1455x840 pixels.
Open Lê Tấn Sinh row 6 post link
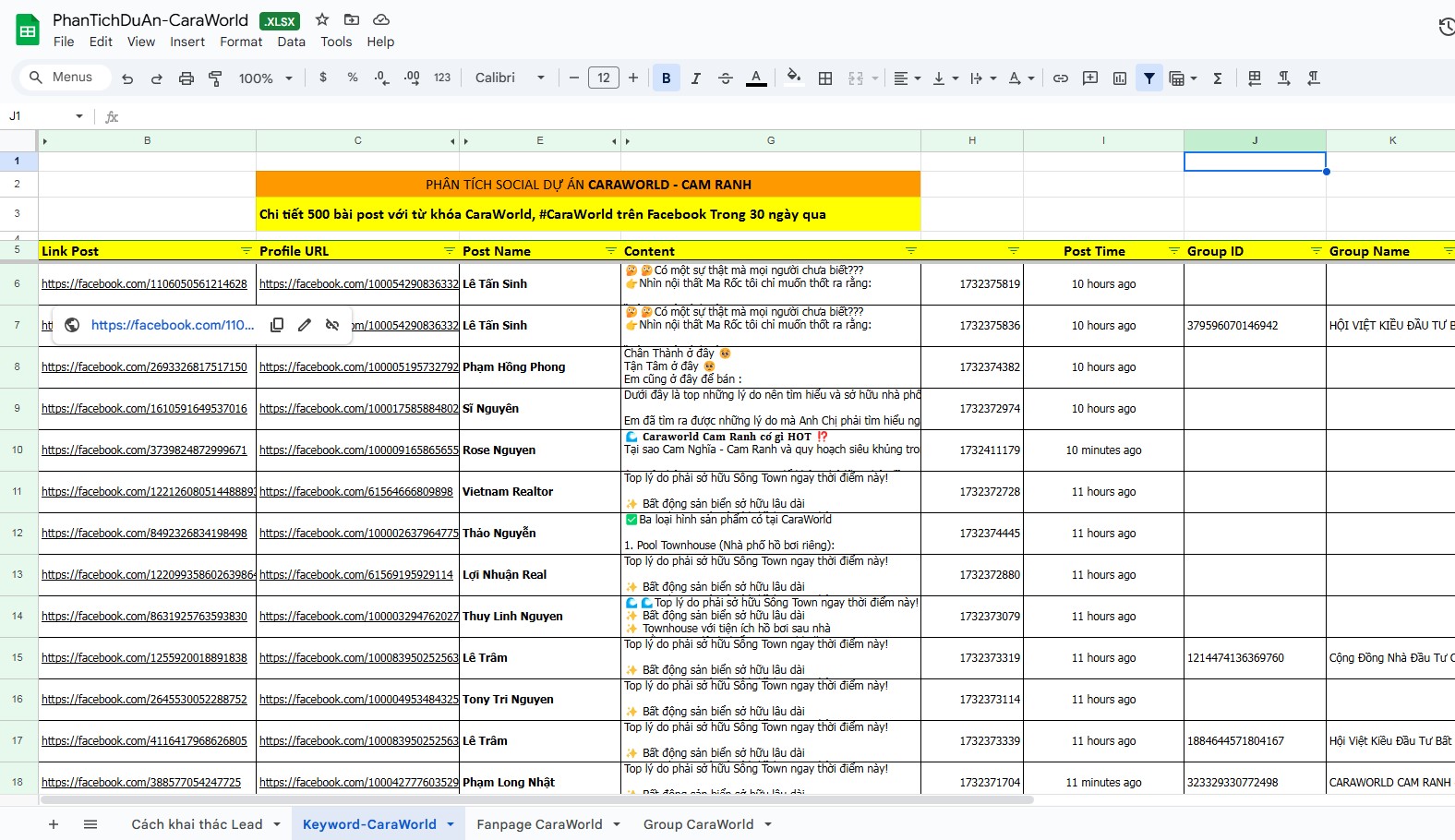(144, 284)
